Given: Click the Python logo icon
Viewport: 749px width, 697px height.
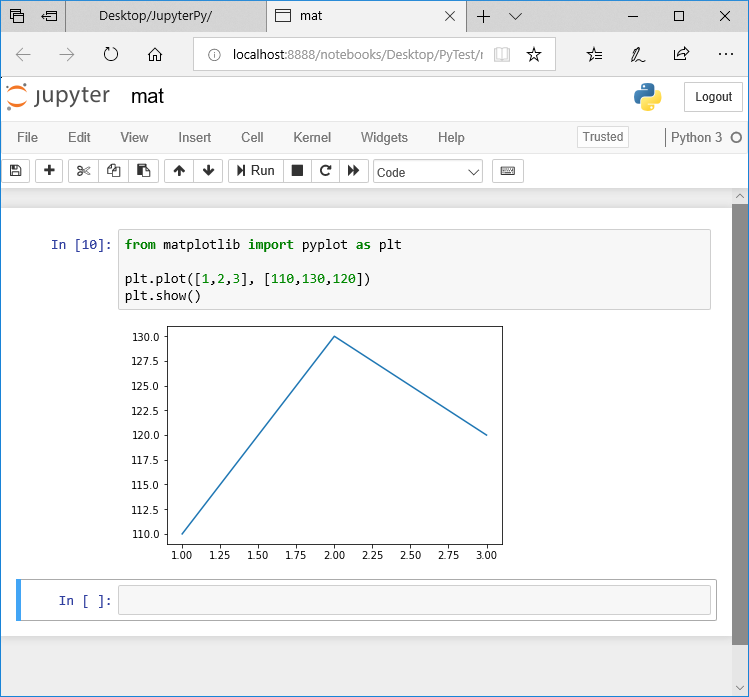Looking at the screenshot, I should click(x=647, y=97).
